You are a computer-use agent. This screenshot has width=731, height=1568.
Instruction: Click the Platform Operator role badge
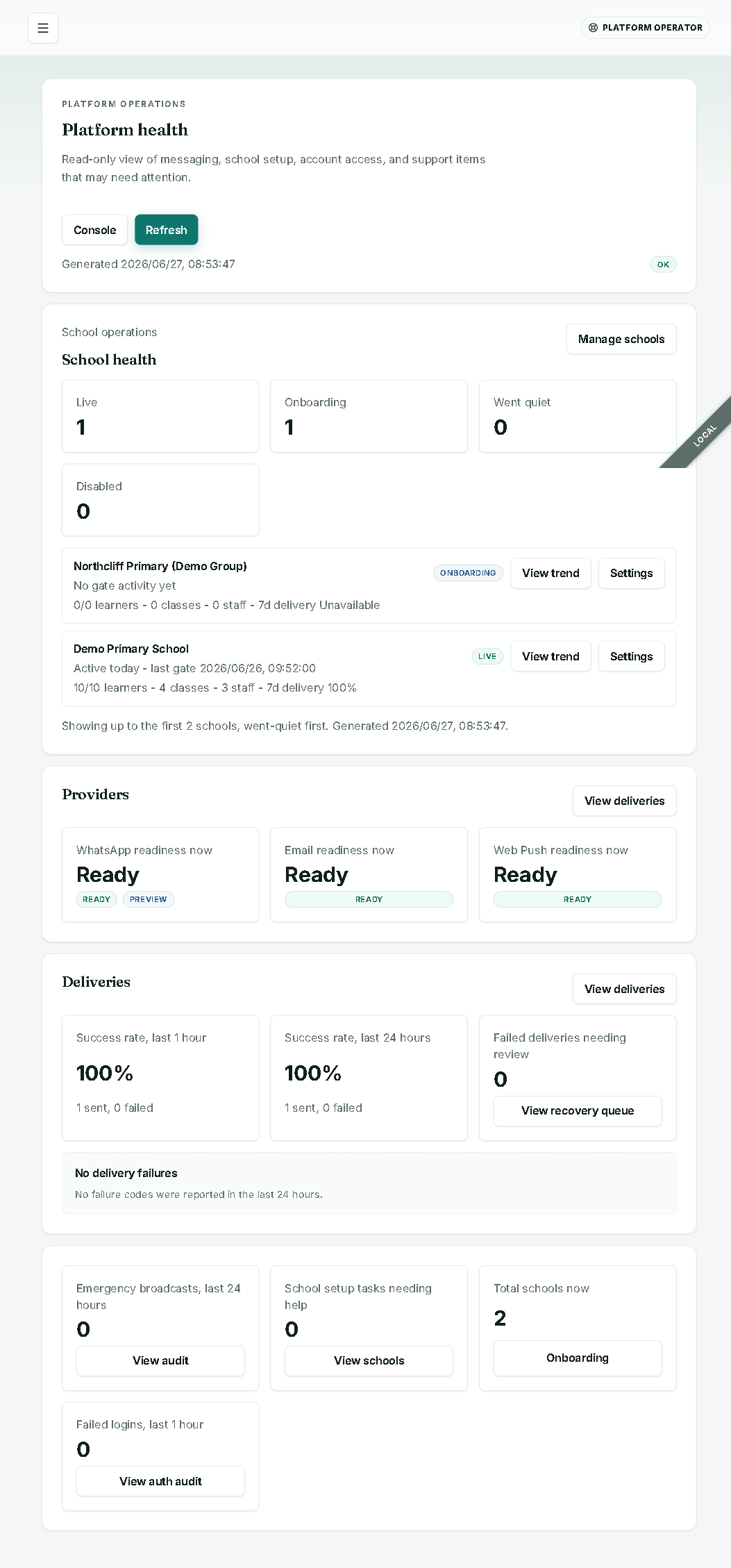(646, 28)
